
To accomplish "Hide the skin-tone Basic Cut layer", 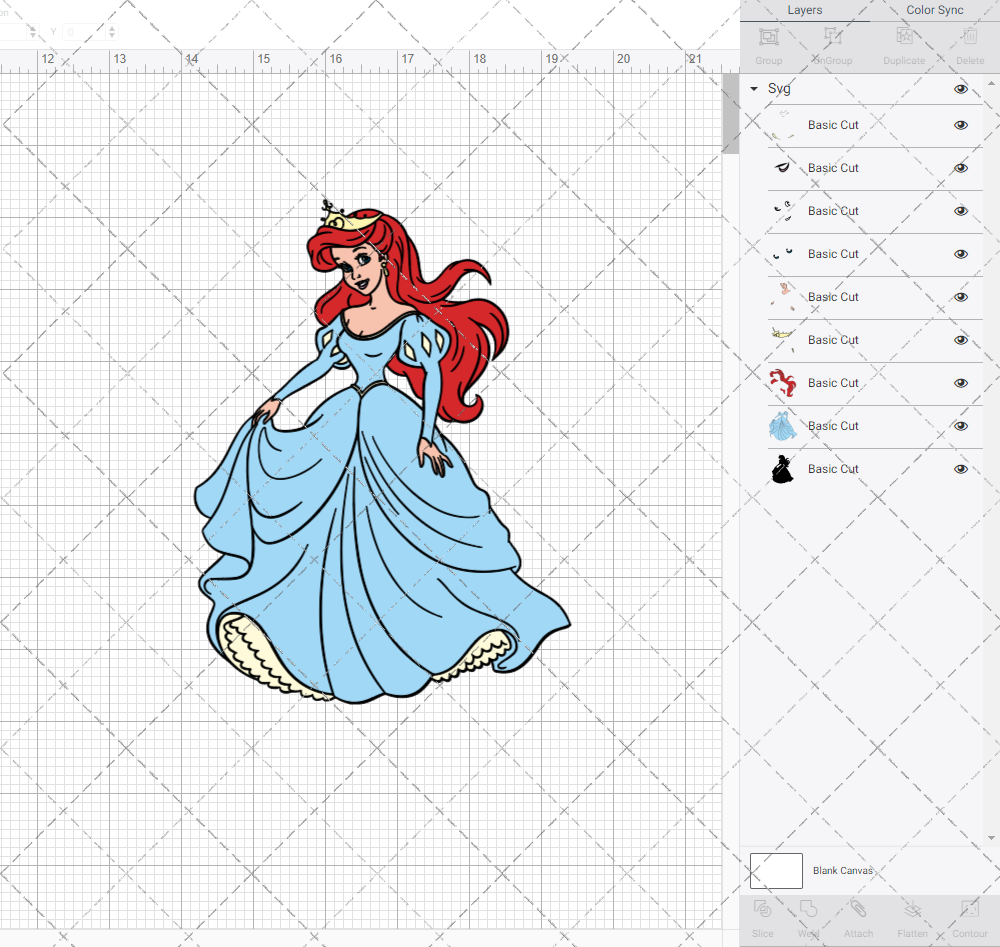I will (961, 297).
